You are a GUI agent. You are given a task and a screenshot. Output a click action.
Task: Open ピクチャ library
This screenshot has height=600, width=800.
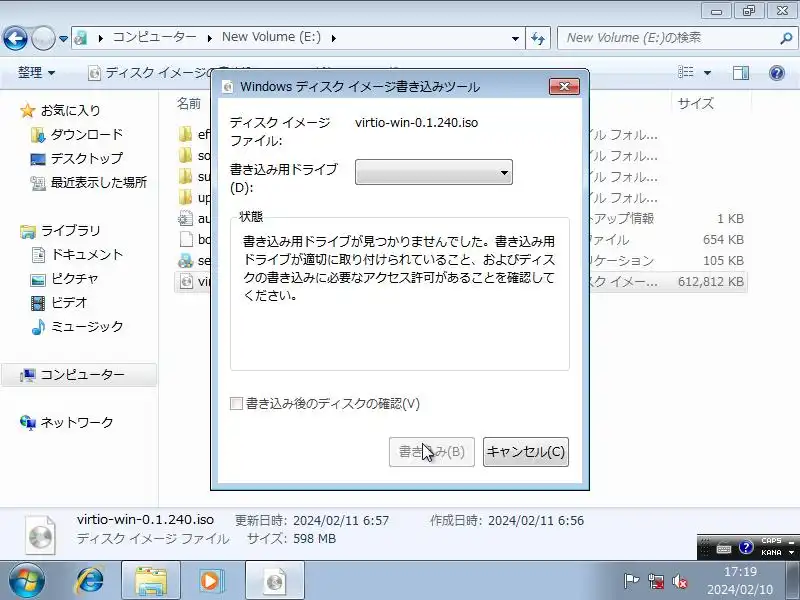tap(74, 279)
